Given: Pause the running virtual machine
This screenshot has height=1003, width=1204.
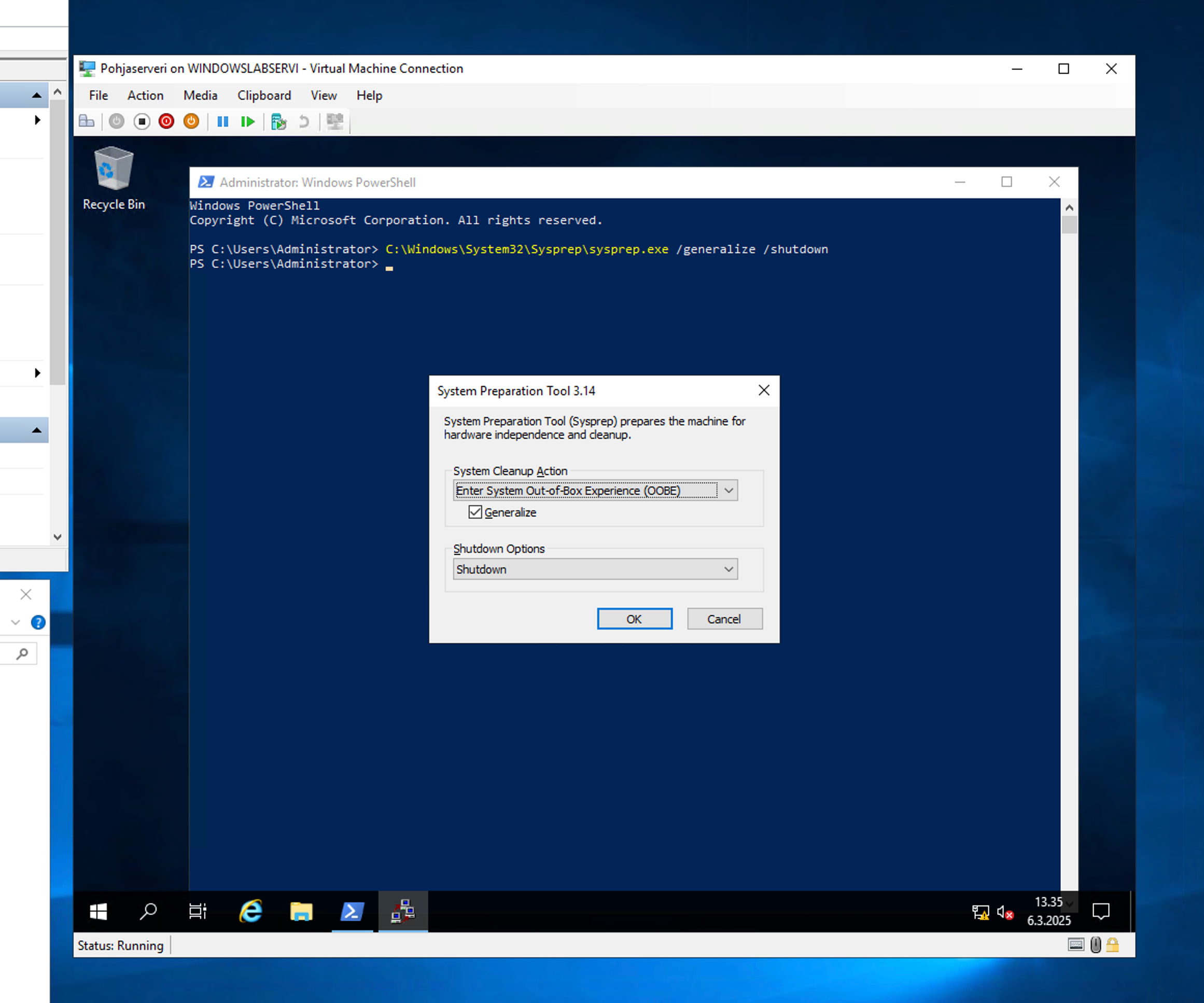Looking at the screenshot, I should coord(222,121).
